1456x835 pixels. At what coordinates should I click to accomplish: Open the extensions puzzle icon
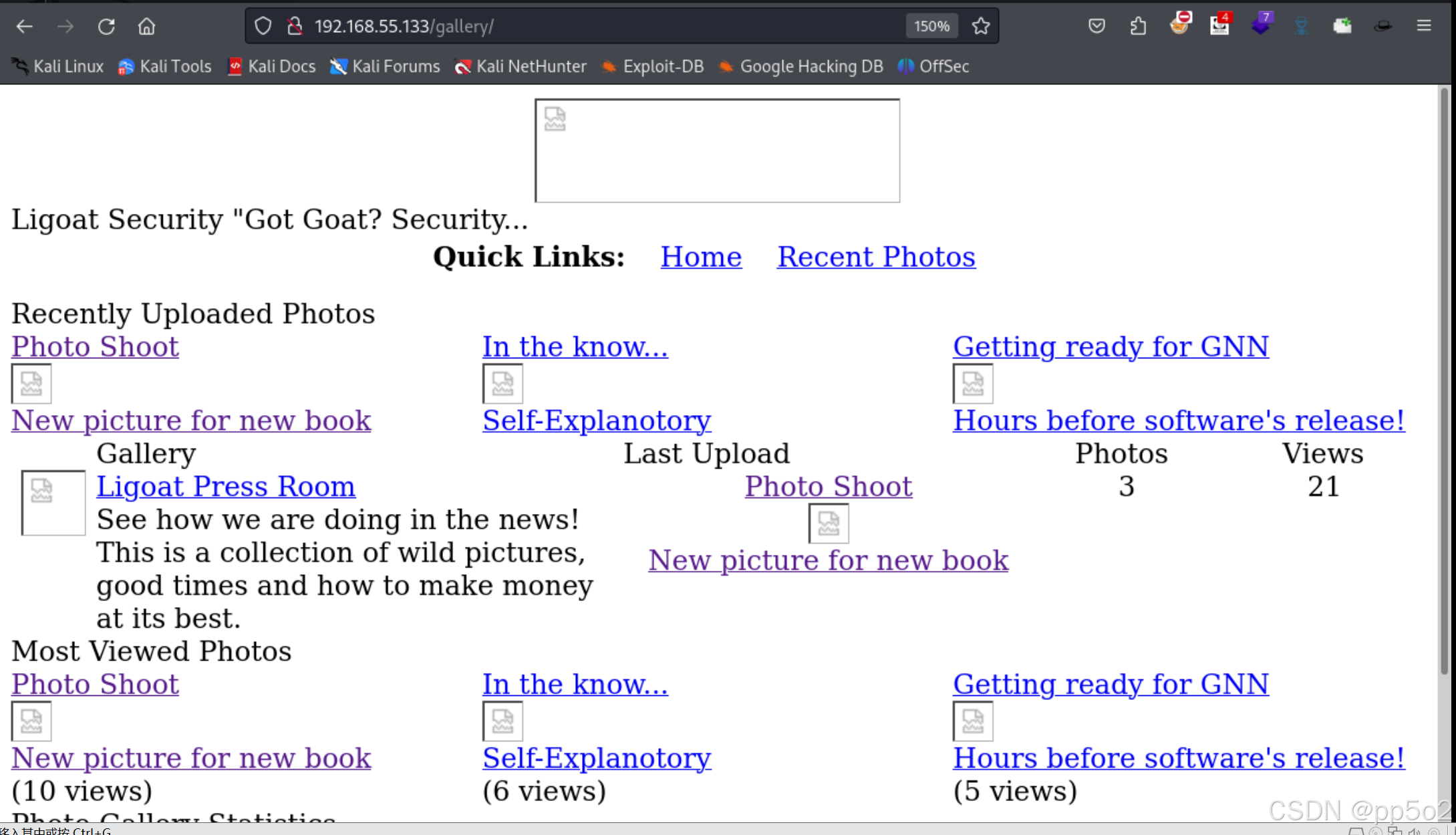[1138, 26]
